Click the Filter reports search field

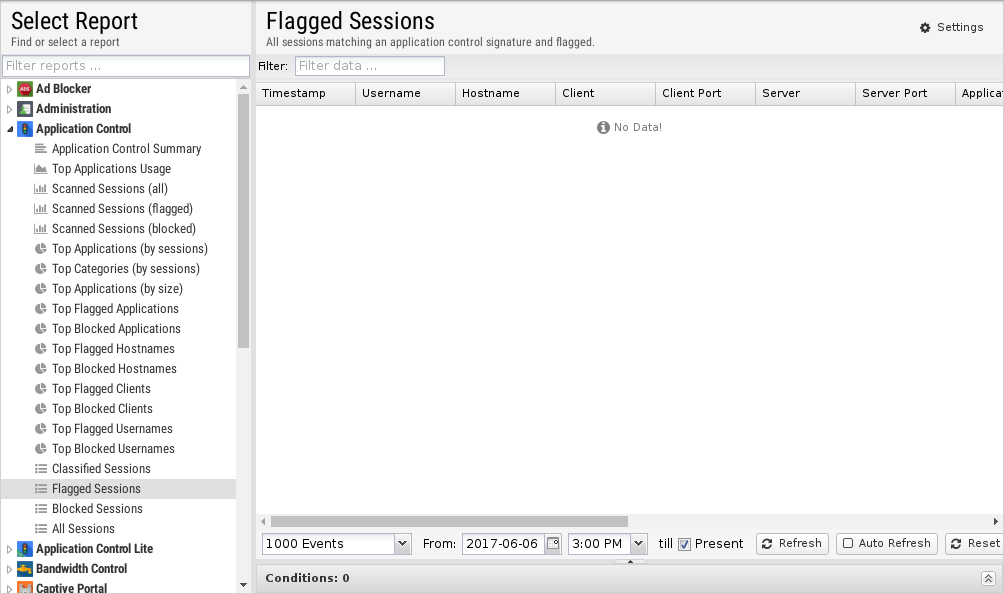[x=125, y=66]
